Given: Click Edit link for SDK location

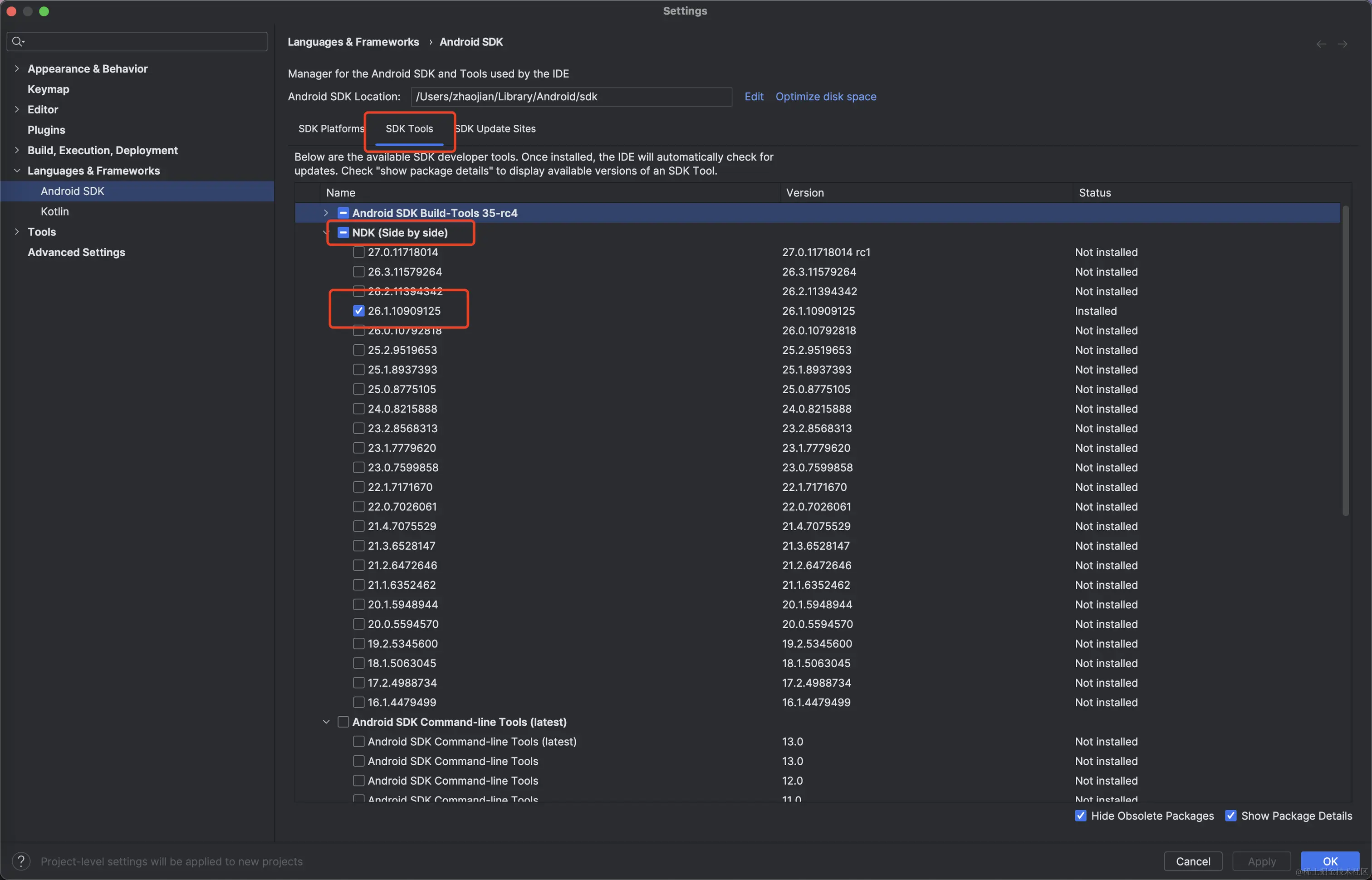Looking at the screenshot, I should [x=754, y=97].
